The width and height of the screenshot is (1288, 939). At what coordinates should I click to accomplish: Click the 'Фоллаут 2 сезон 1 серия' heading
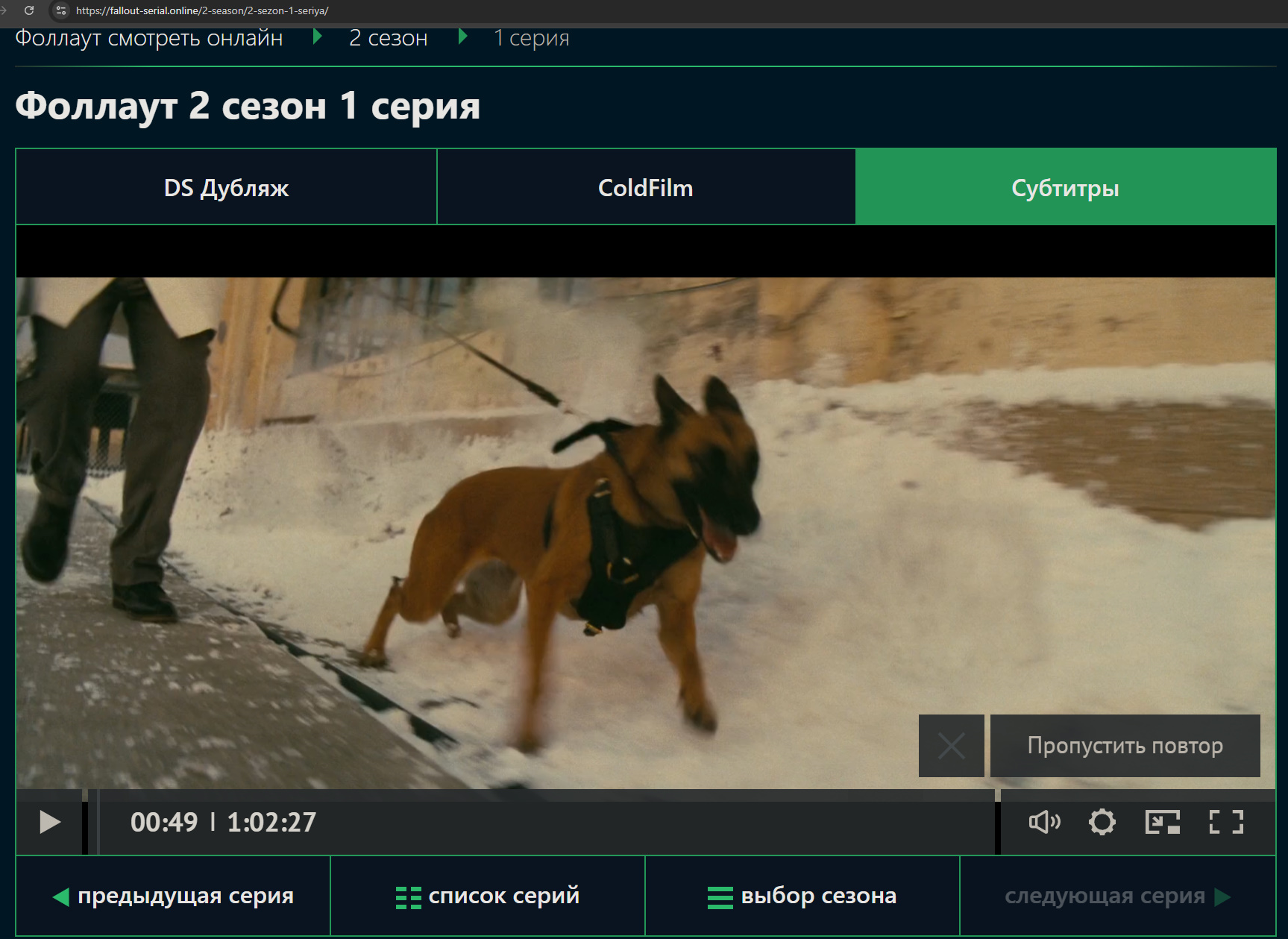point(248,106)
